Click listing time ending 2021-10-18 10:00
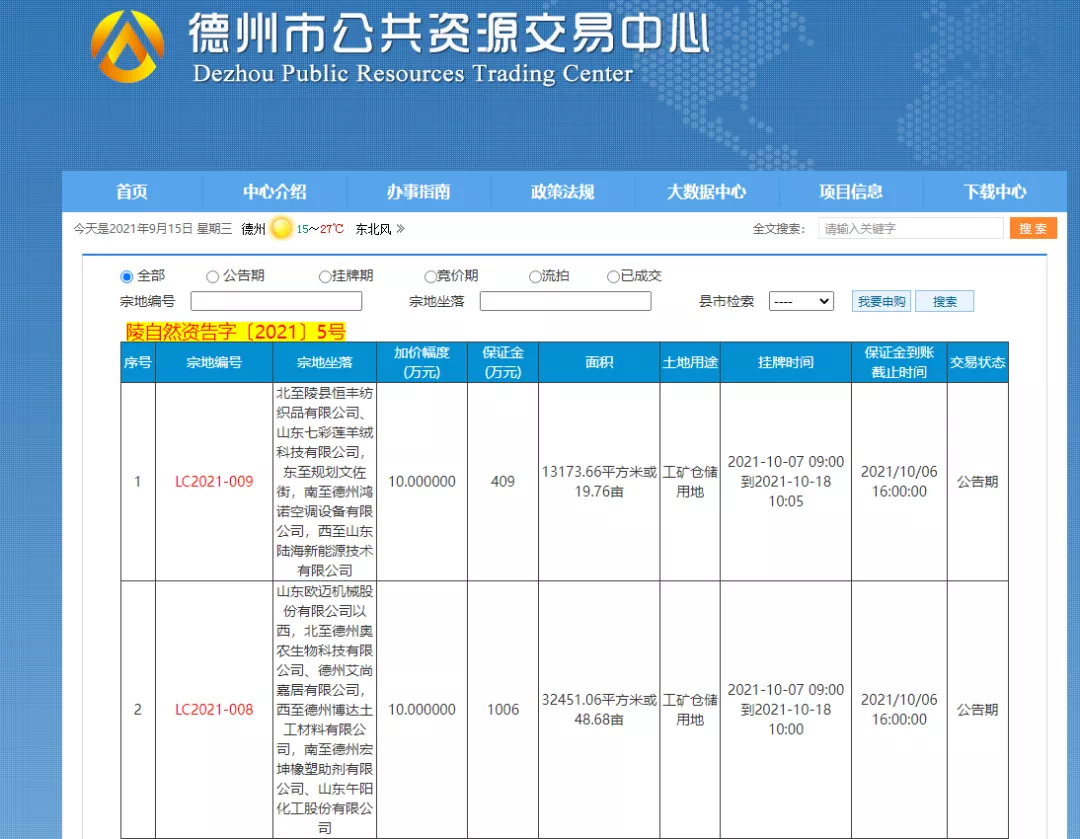 coord(786,709)
